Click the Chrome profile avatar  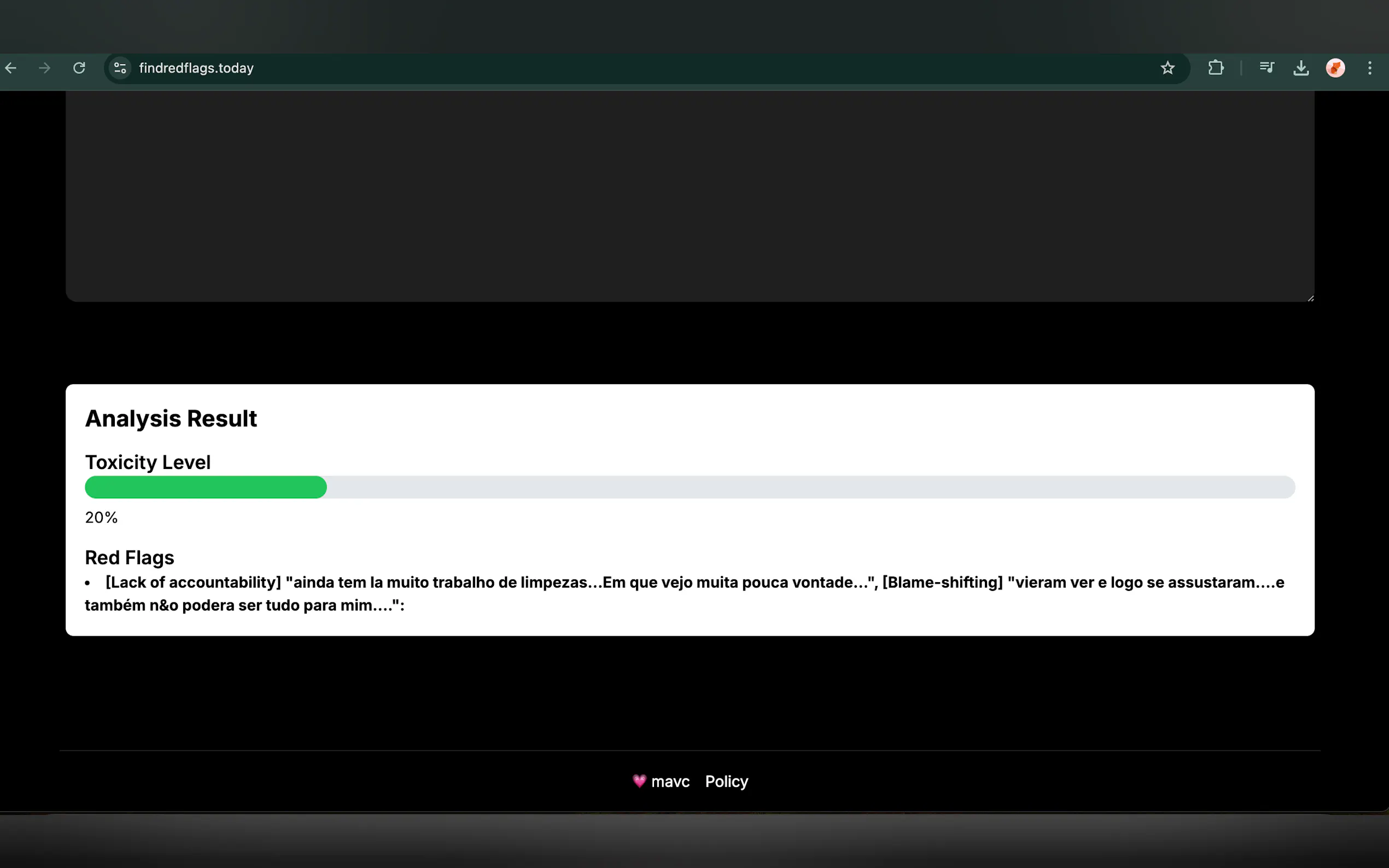(x=1335, y=68)
